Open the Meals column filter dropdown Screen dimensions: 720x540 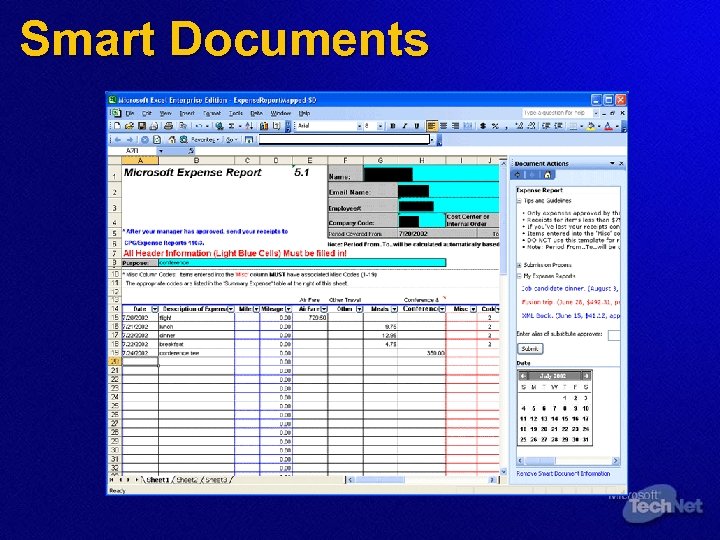tap(394, 309)
